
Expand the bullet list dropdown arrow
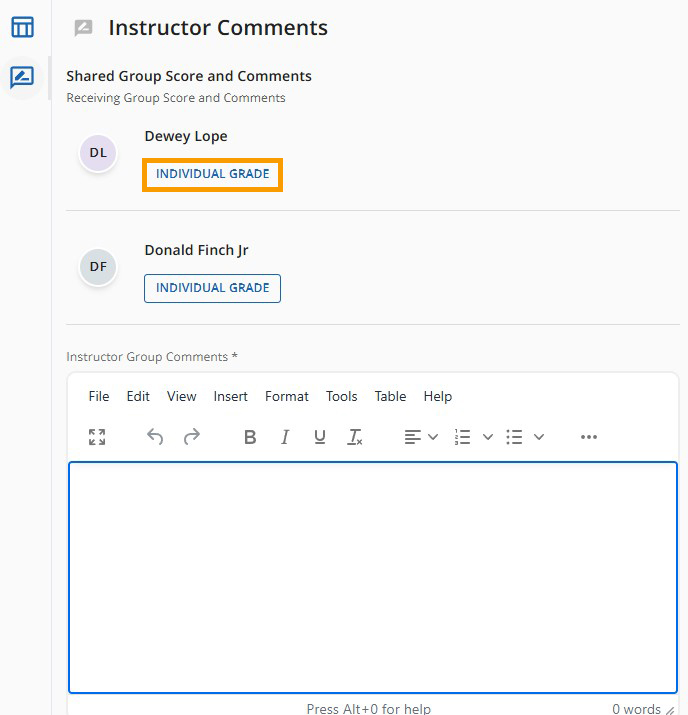click(539, 437)
